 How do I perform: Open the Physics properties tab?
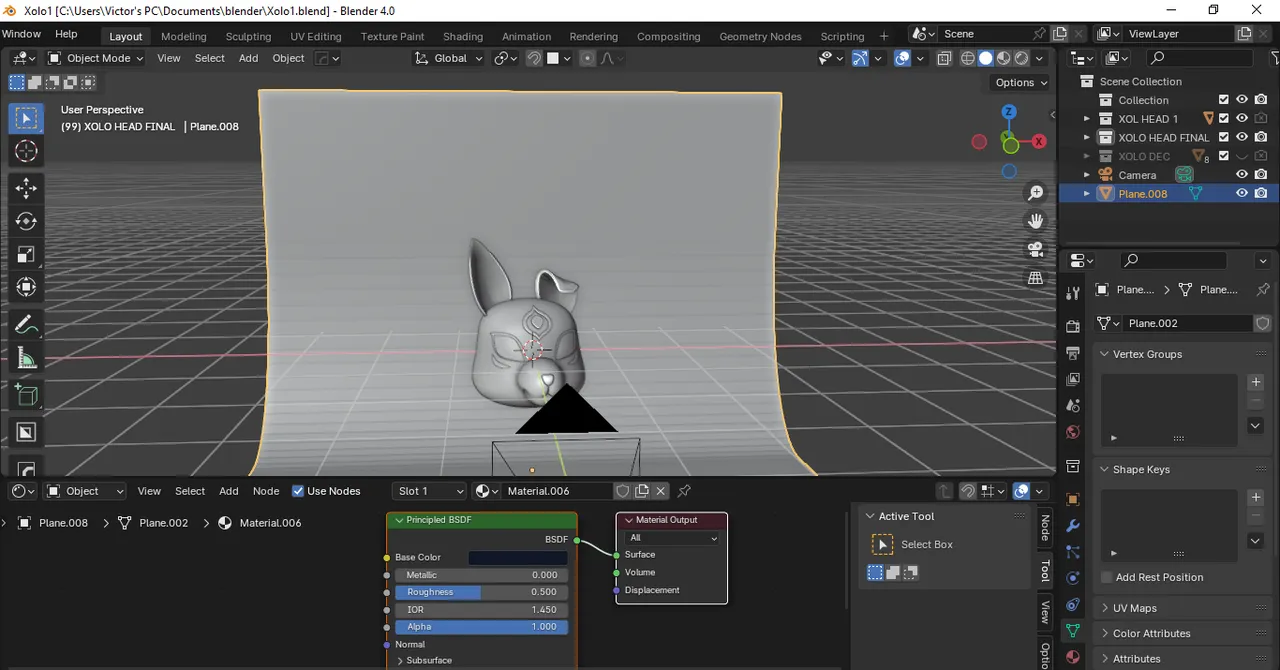[x=1073, y=578]
